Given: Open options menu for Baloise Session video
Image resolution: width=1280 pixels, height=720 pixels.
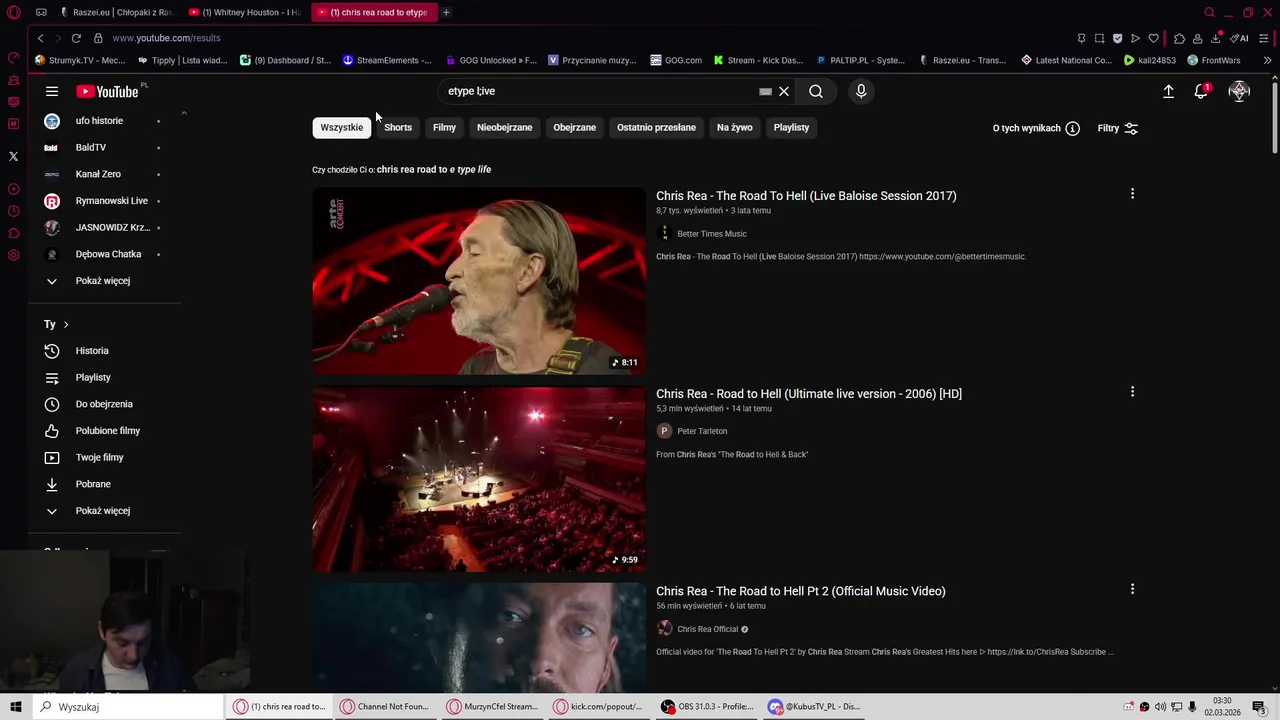Looking at the screenshot, I should tap(1132, 194).
